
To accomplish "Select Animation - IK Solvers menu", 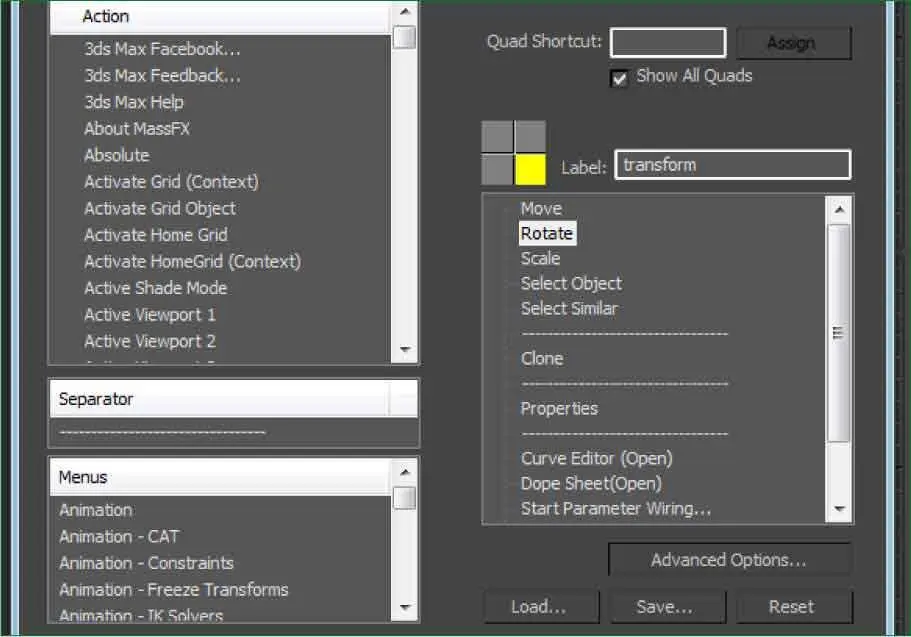I will [141, 615].
